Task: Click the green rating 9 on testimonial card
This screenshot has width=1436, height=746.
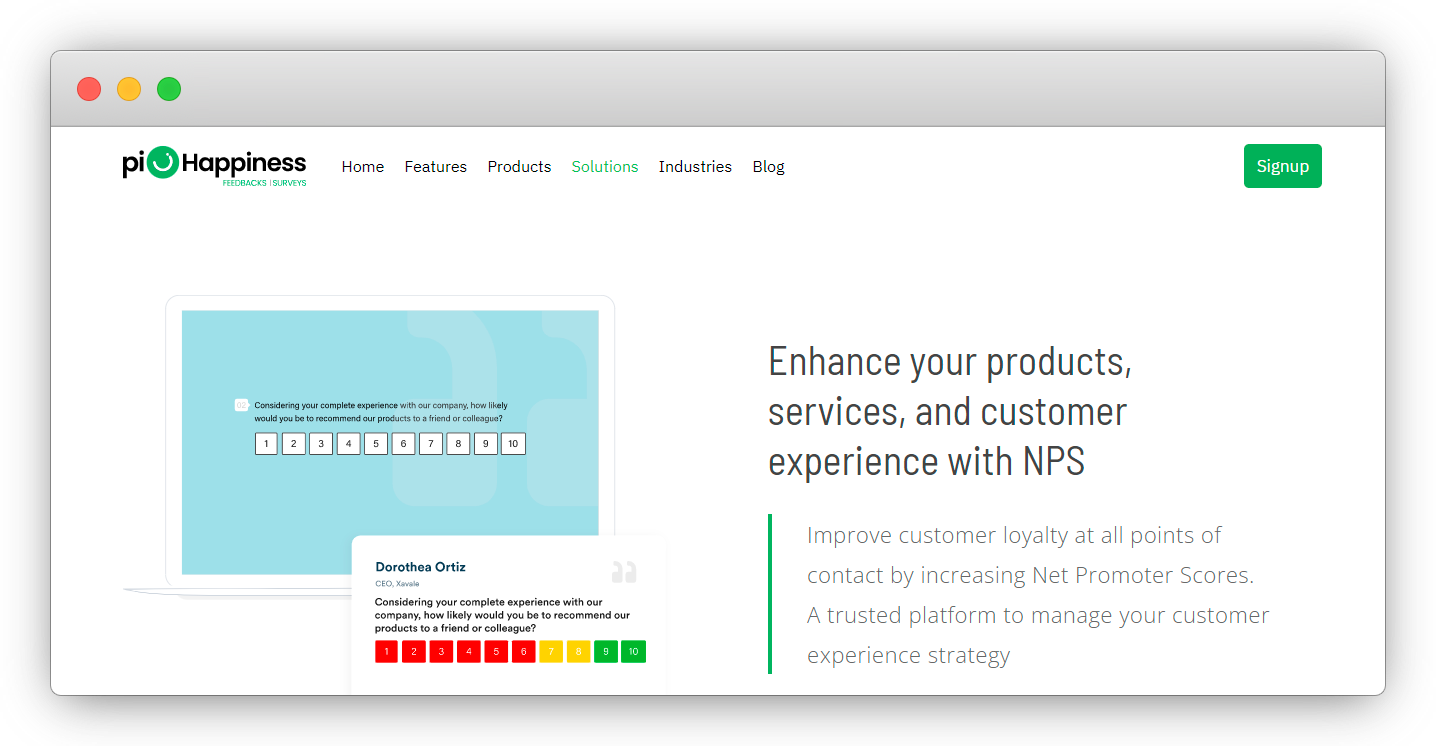Action: click(605, 651)
